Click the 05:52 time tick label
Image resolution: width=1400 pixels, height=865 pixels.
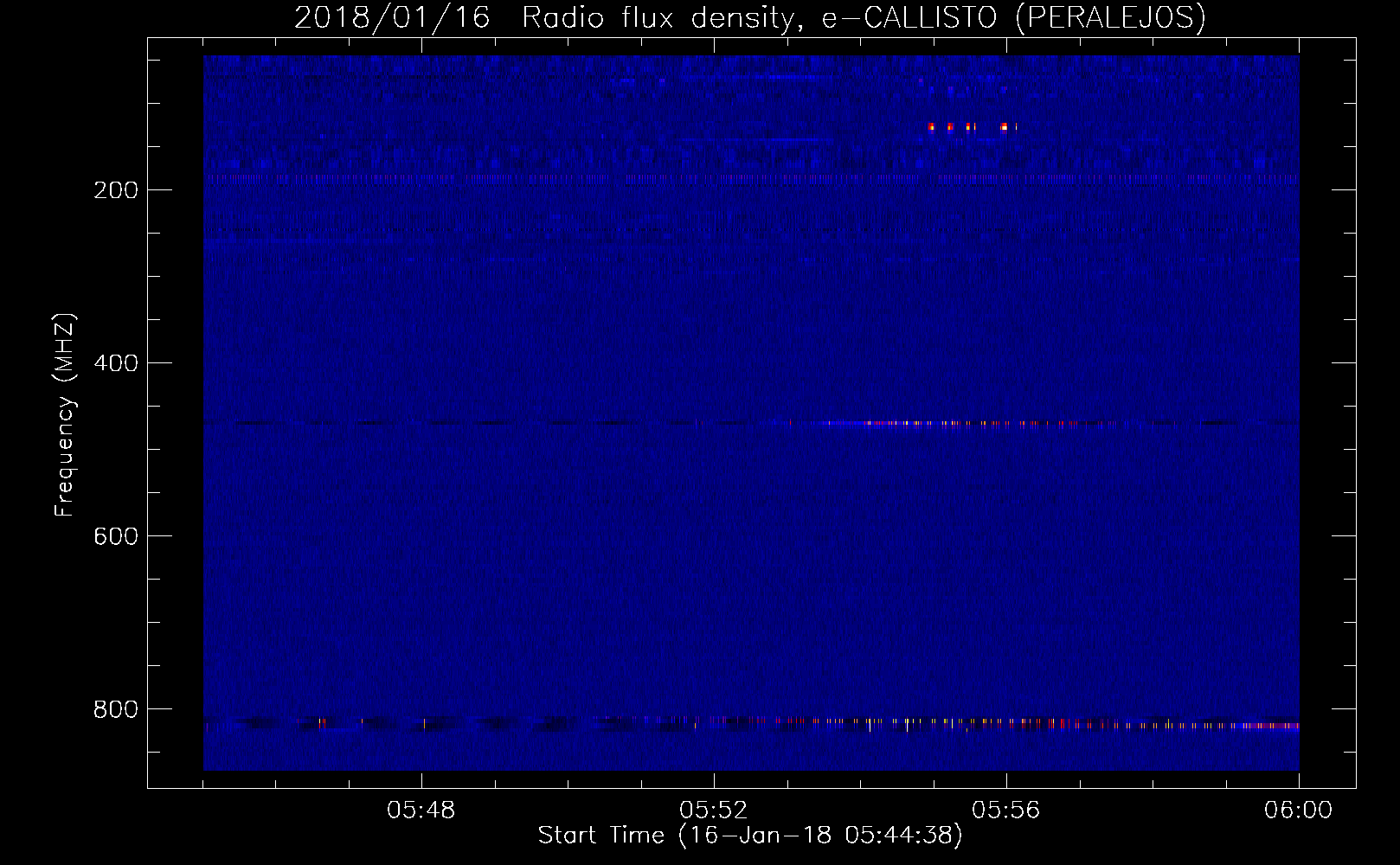tap(714, 811)
